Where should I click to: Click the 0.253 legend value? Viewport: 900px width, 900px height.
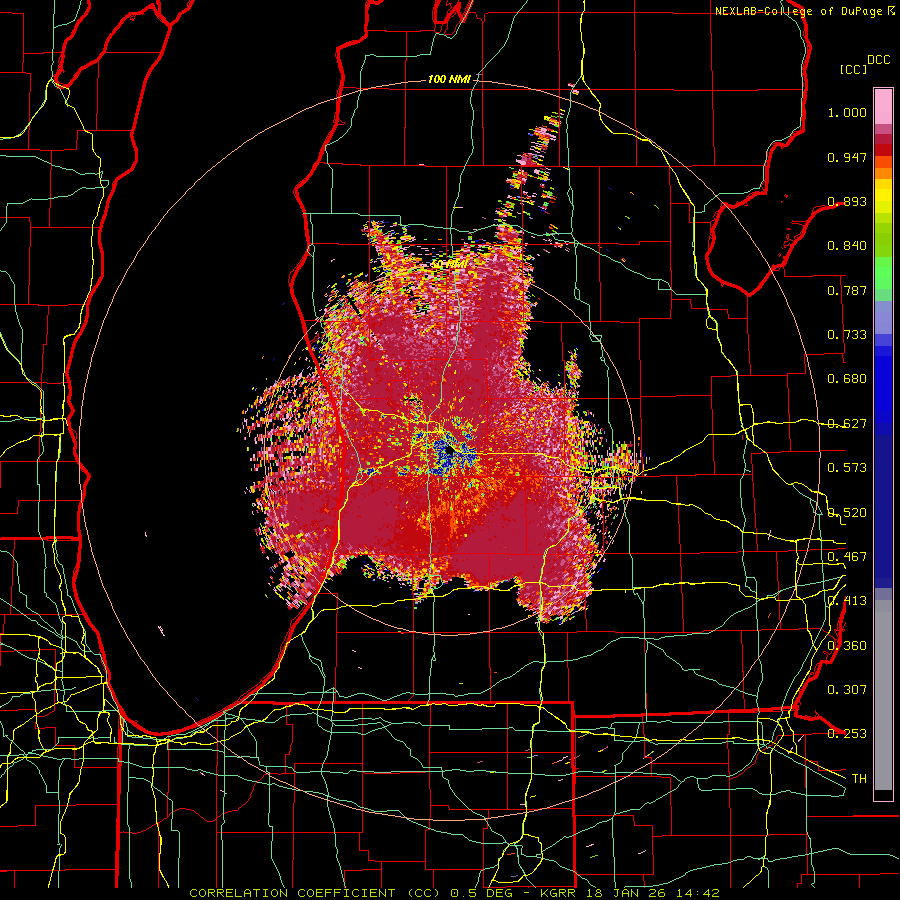click(847, 734)
